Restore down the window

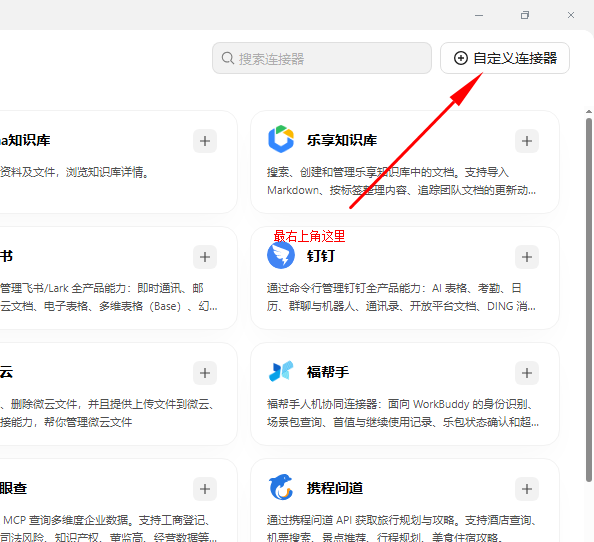click(x=525, y=15)
